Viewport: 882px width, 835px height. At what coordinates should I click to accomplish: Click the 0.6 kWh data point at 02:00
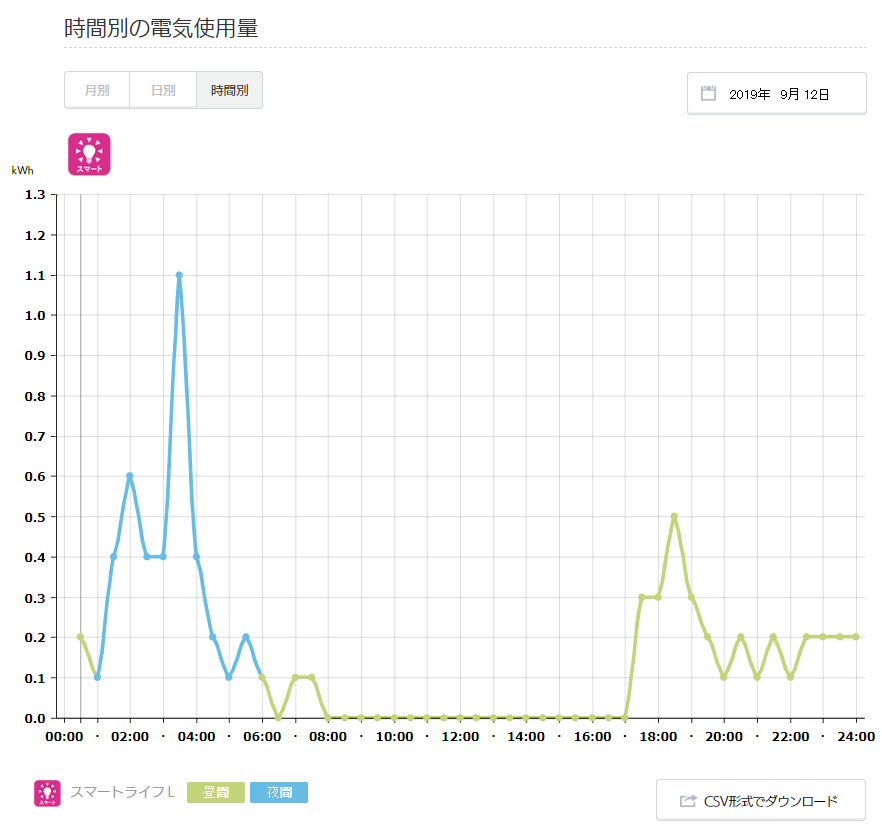point(130,476)
